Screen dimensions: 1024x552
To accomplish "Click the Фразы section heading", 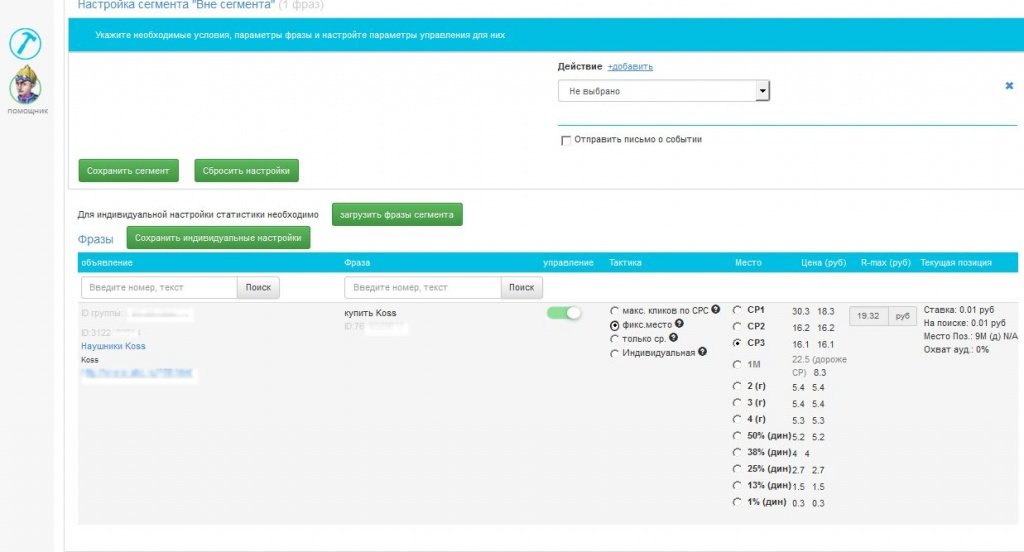I will point(95,239).
